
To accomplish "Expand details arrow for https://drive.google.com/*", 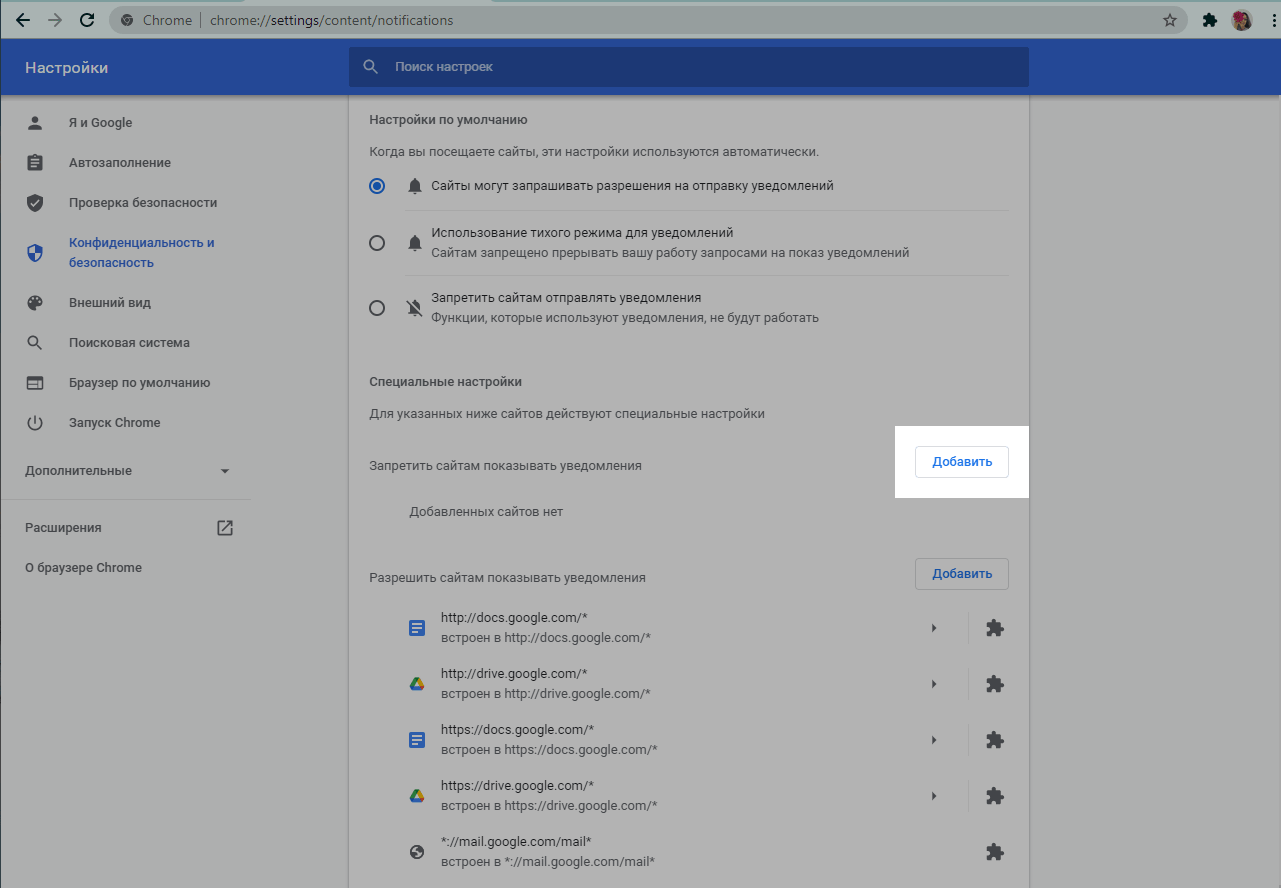I will point(934,796).
